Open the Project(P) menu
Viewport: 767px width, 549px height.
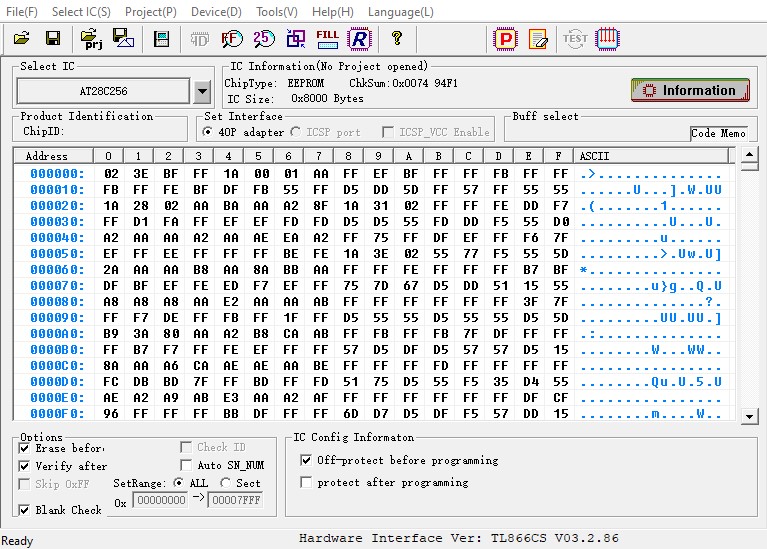tap(151, 12)
